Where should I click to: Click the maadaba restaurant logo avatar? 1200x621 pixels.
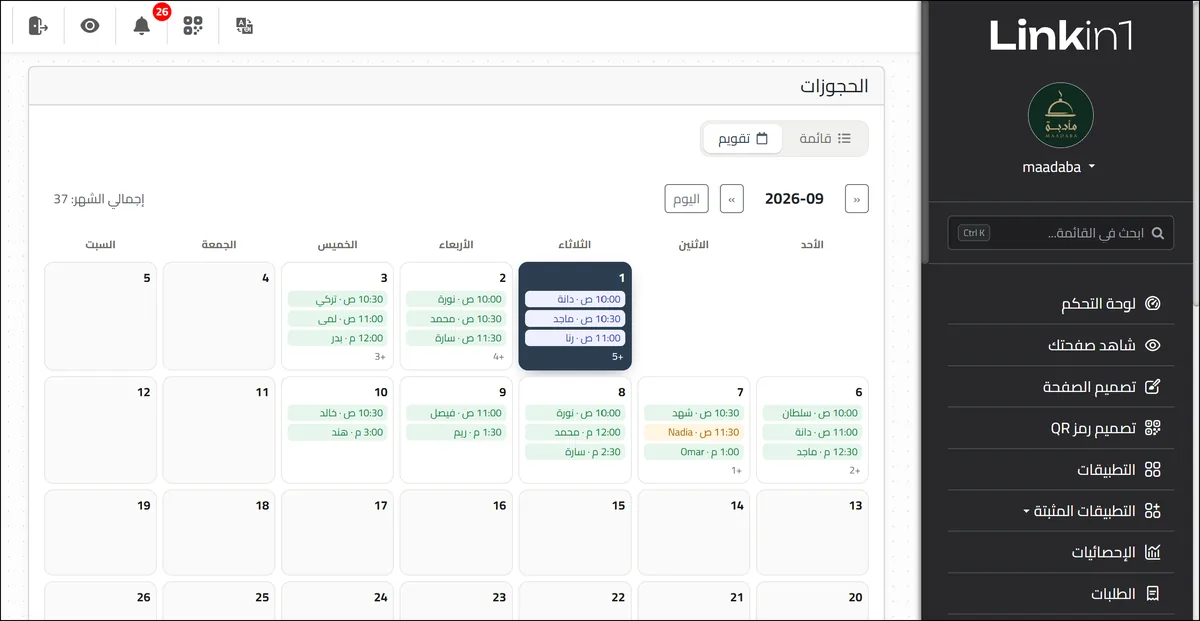pyautogui.click(x=1061, y=115)
